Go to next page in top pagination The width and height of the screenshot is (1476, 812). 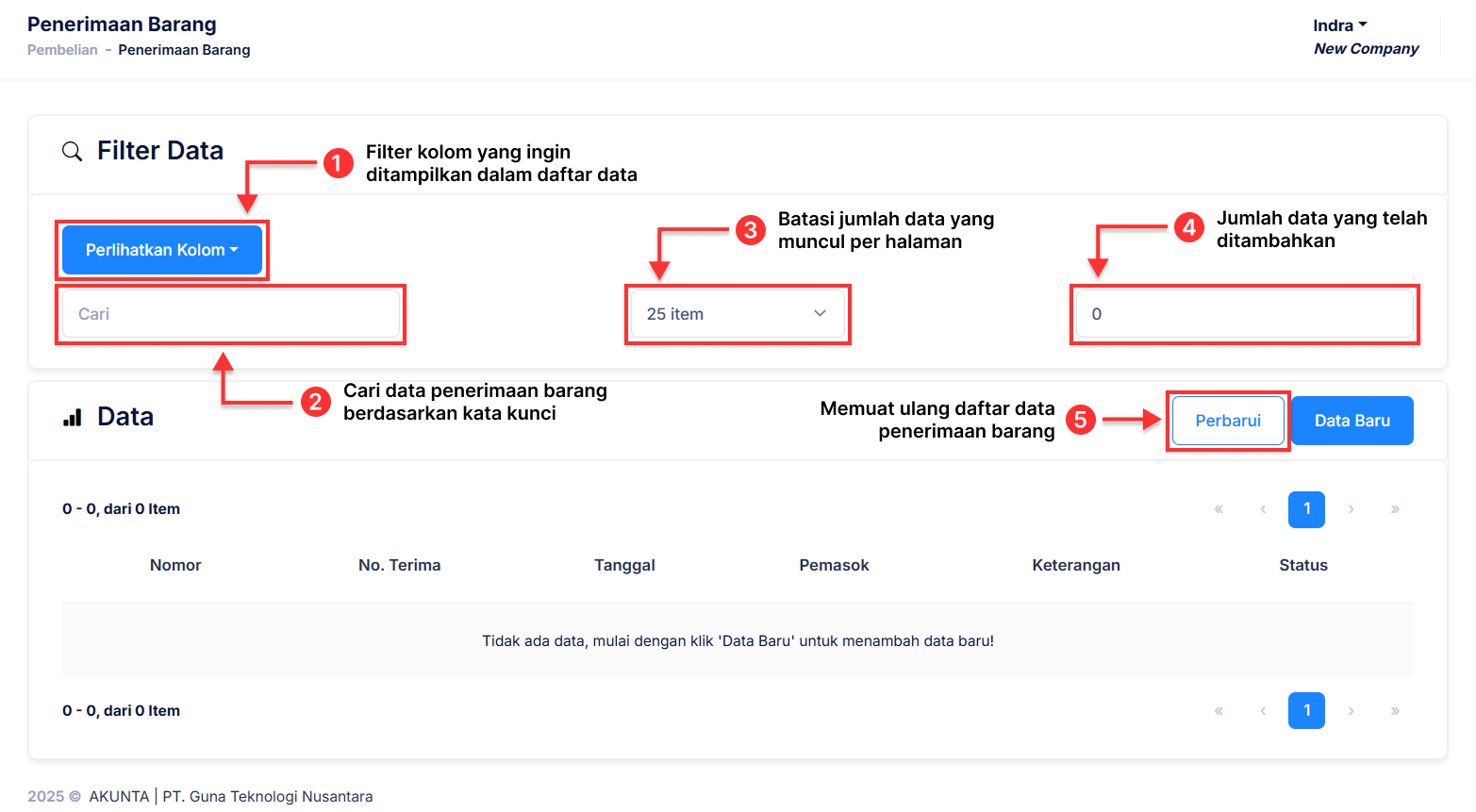coord(1351,509)
